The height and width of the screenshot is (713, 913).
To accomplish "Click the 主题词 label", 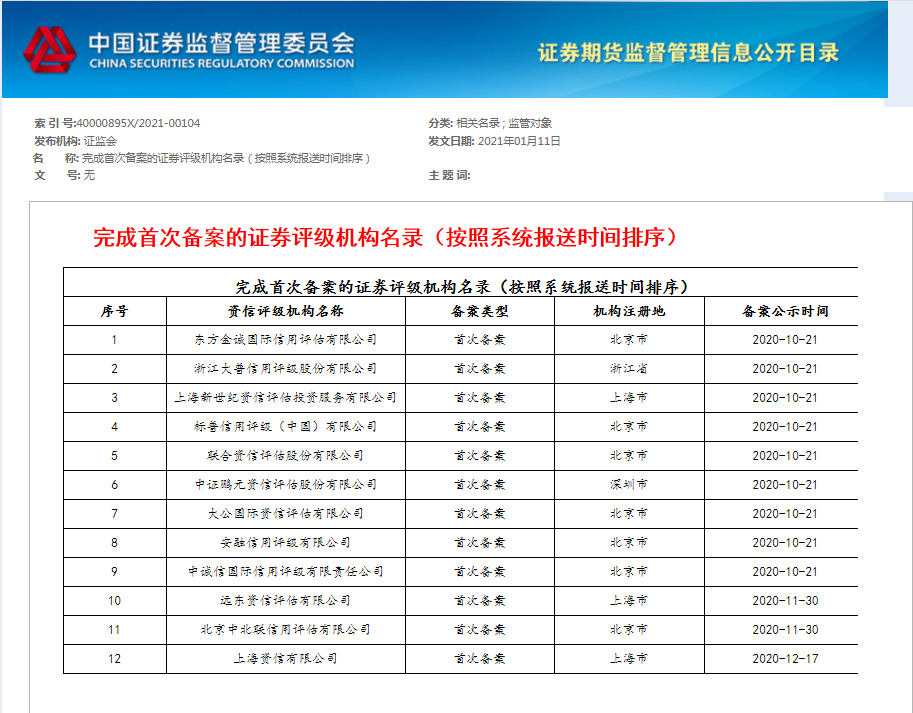I will click(449, 175).
